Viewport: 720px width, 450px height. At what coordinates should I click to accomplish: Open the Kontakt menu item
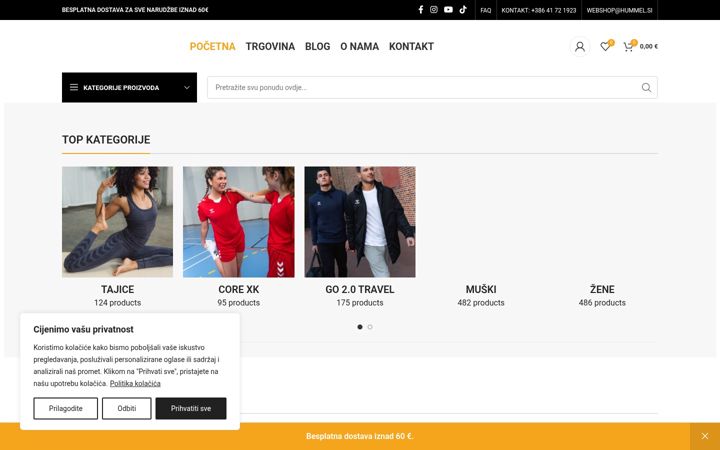[411, 46]
